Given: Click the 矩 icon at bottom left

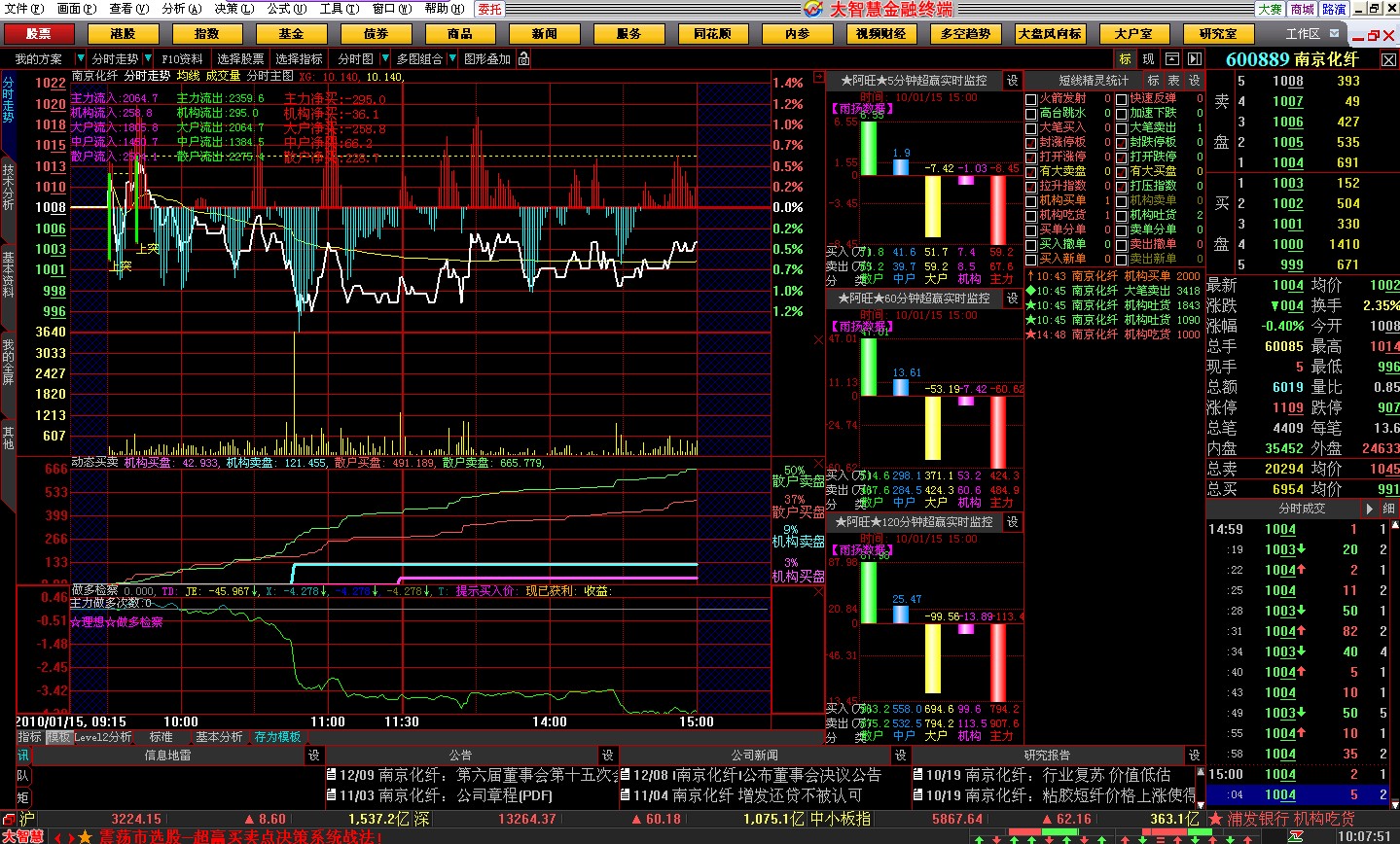Looking at the screenshot, I should tap(23, 797).
